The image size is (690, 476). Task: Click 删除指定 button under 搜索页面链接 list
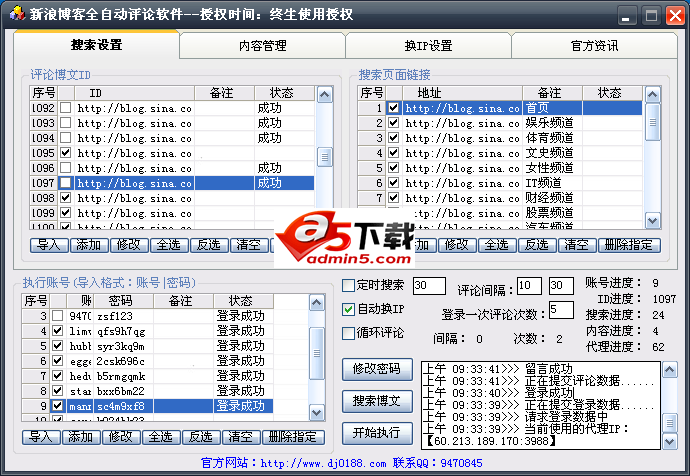tap(629, 245)
